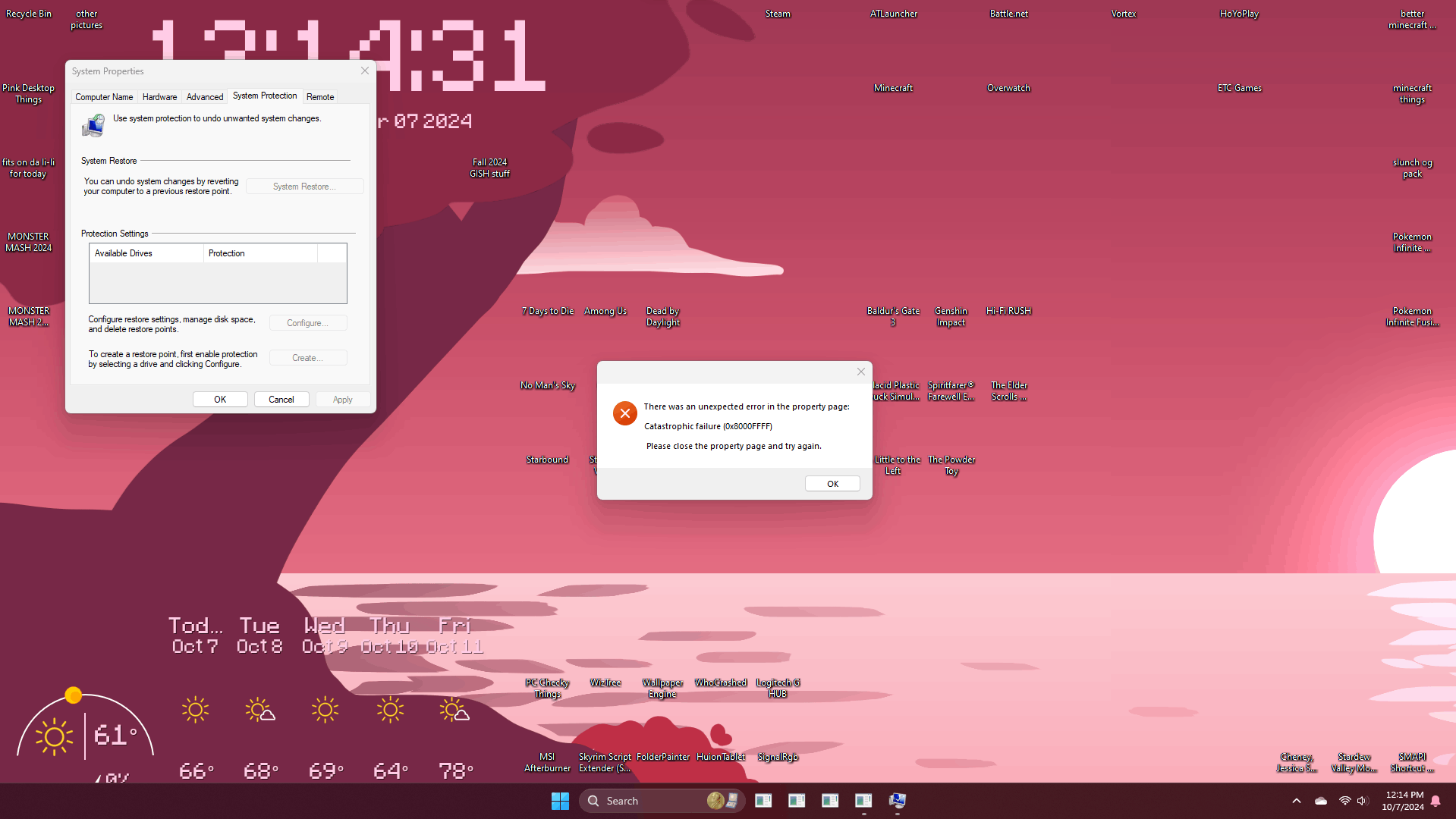Click the System Properties taskbar icon
The width and height of the screenshot is (1456, 819).
[x=897, y=801]
